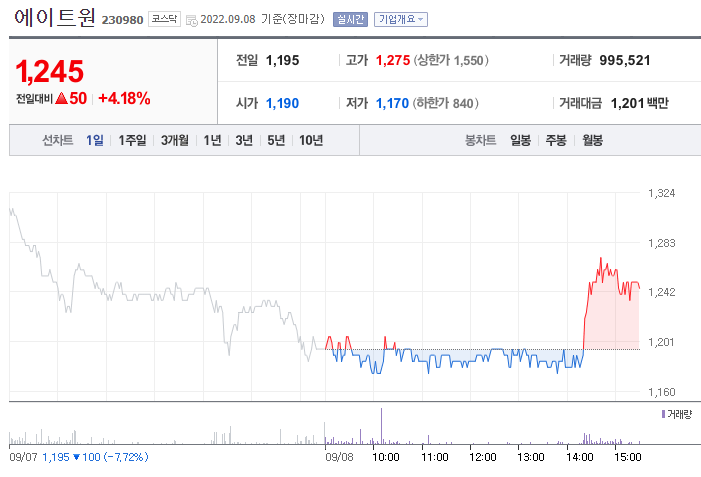Switch to 주봉 candle chart
The height and width of the screenshot is (477, 701).
[556, 140]
